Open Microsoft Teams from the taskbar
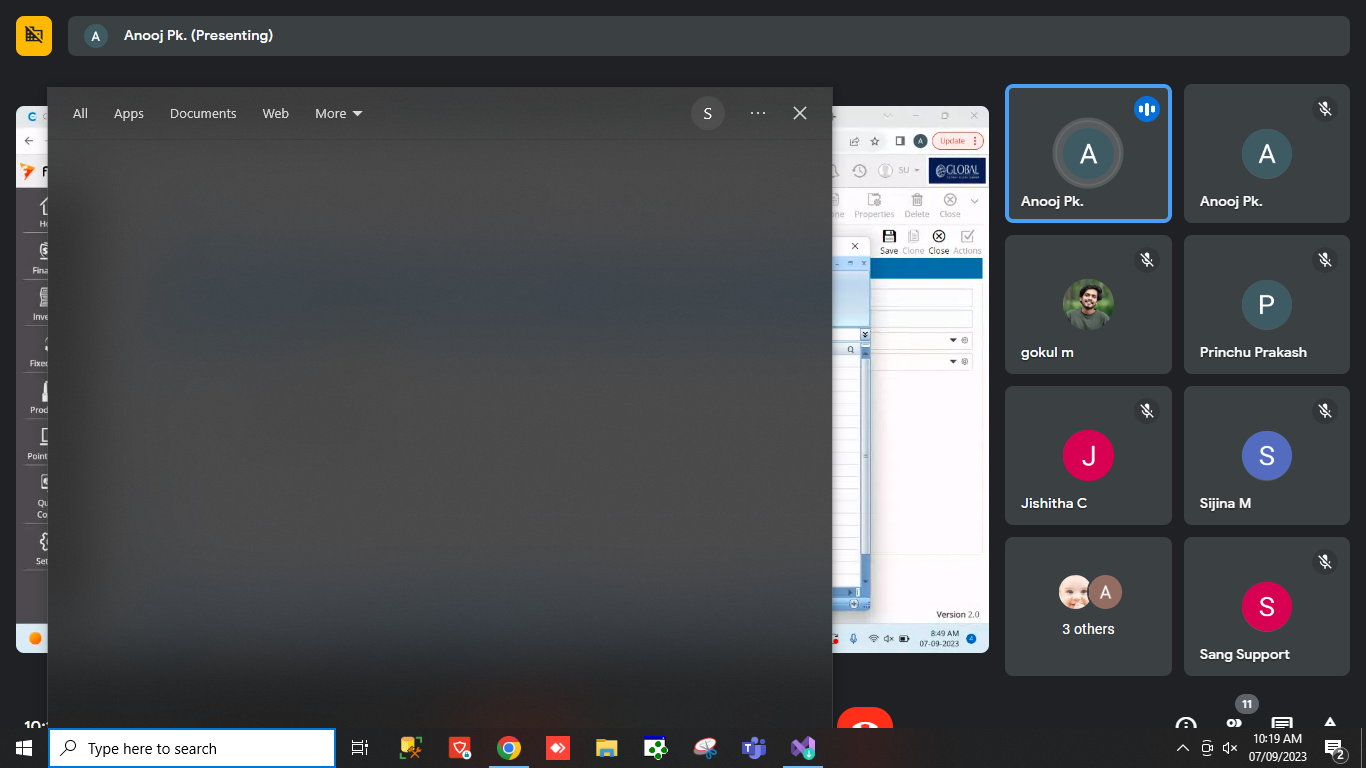The height and width of the screenshot is (768, 1366). pos(753,748)
